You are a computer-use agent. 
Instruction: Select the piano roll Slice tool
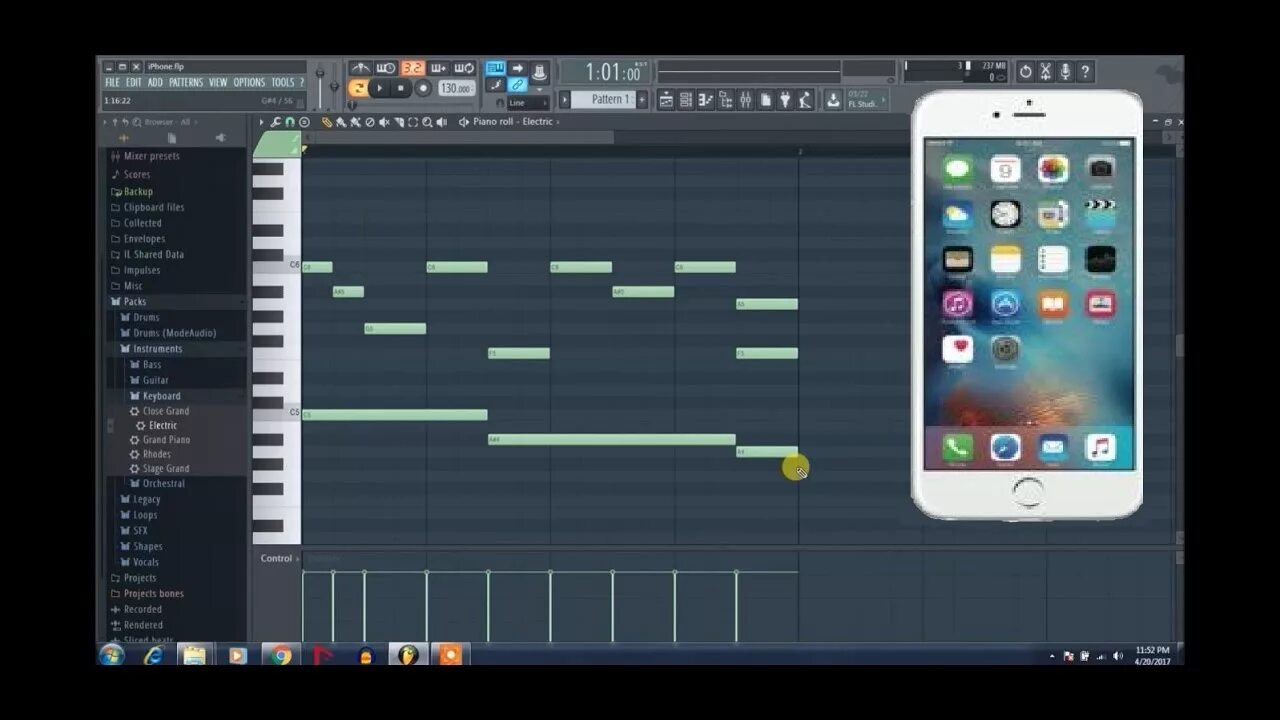pyautogui.click(x=398, y=122)
